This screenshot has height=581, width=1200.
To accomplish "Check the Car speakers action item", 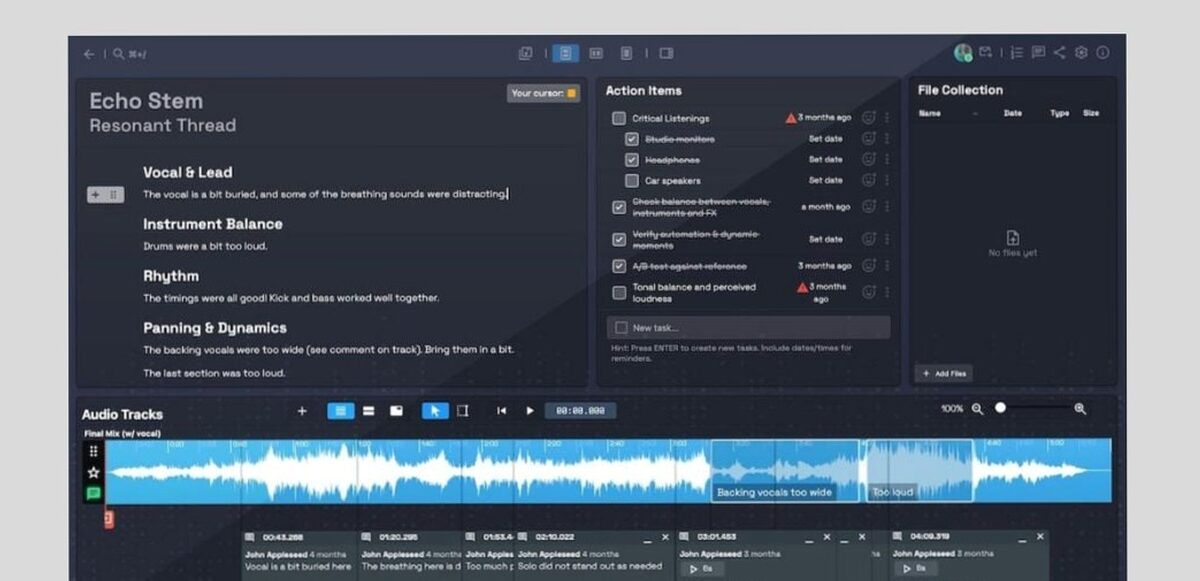I will [631, 180].
